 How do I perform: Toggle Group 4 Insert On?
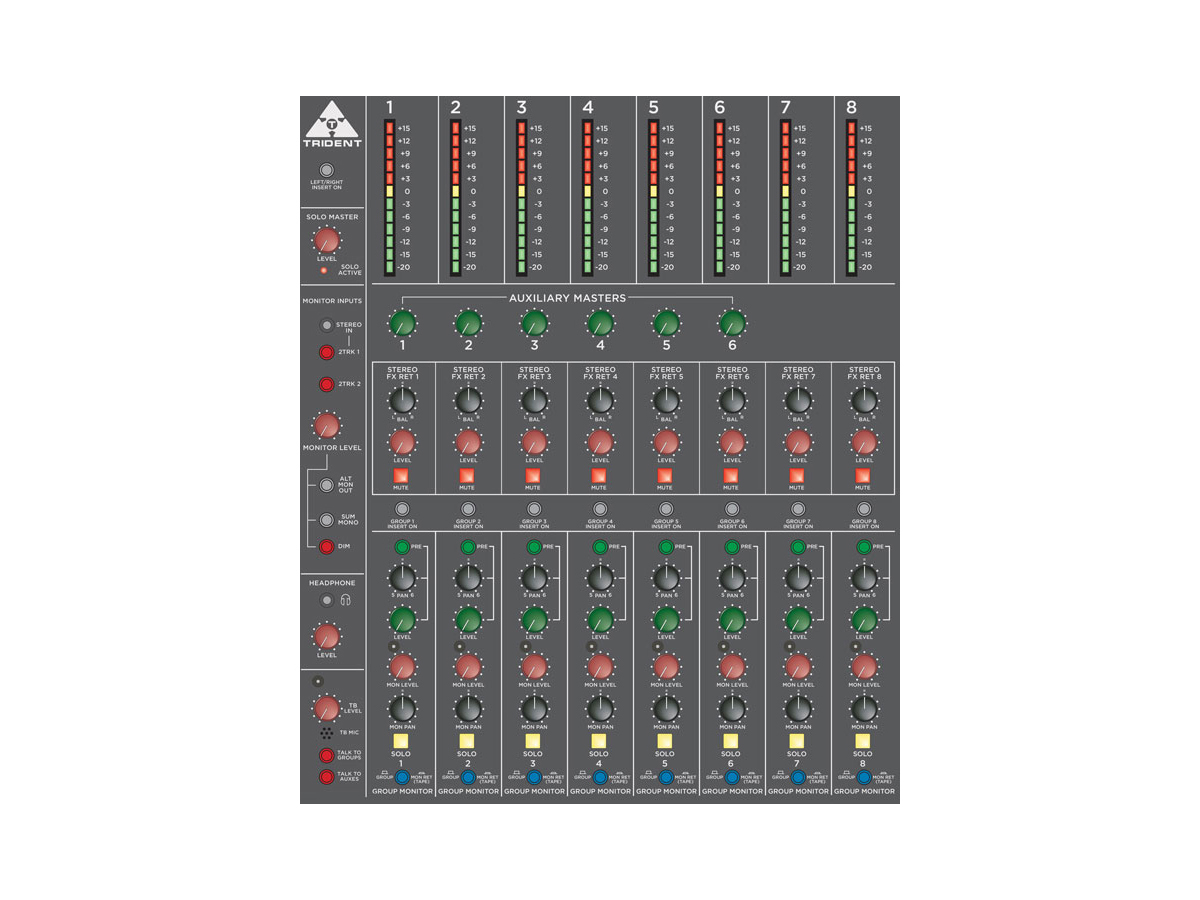coord(599,509)
